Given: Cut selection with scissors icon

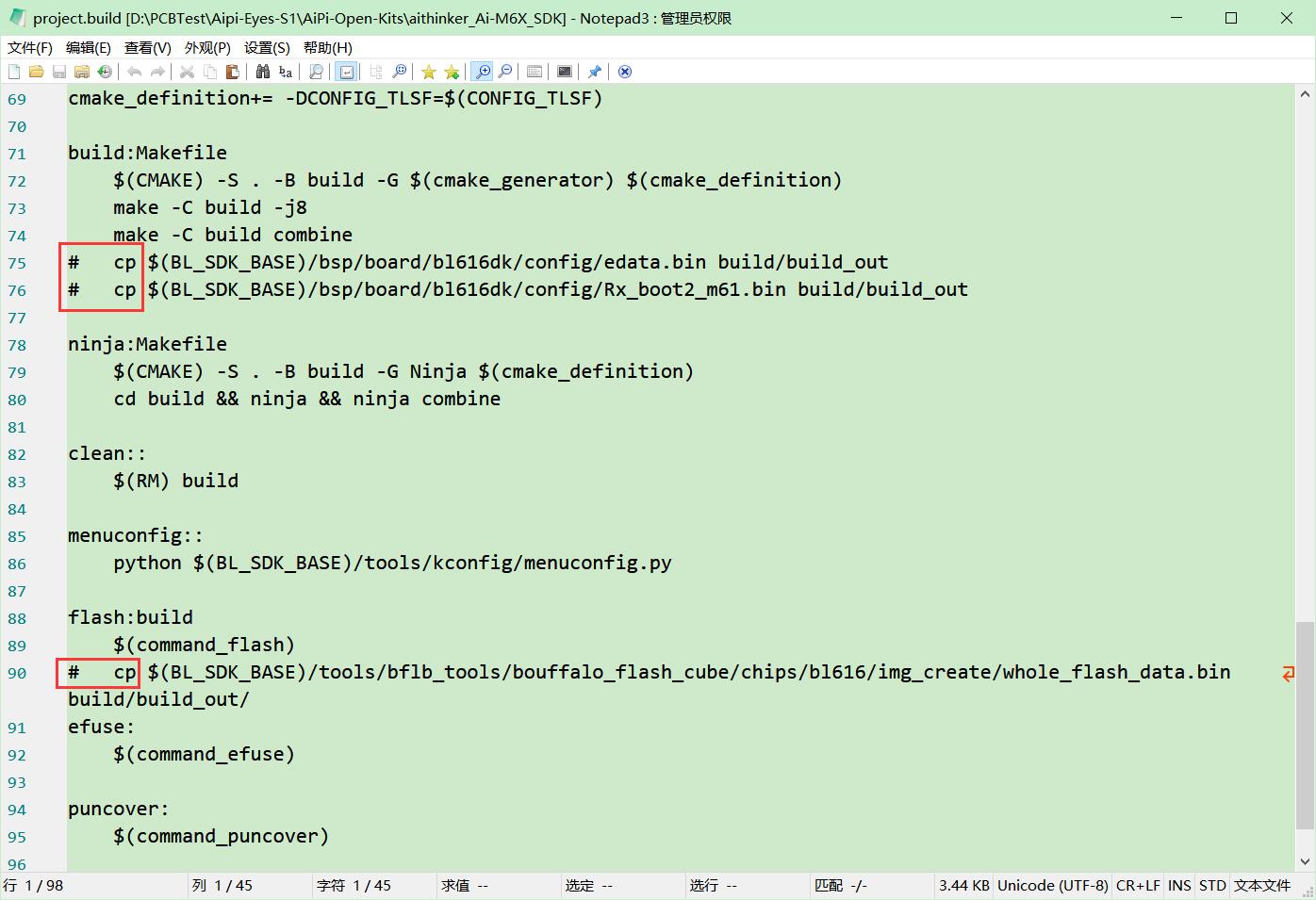Looking at the screenshot, I should (187, 72).
